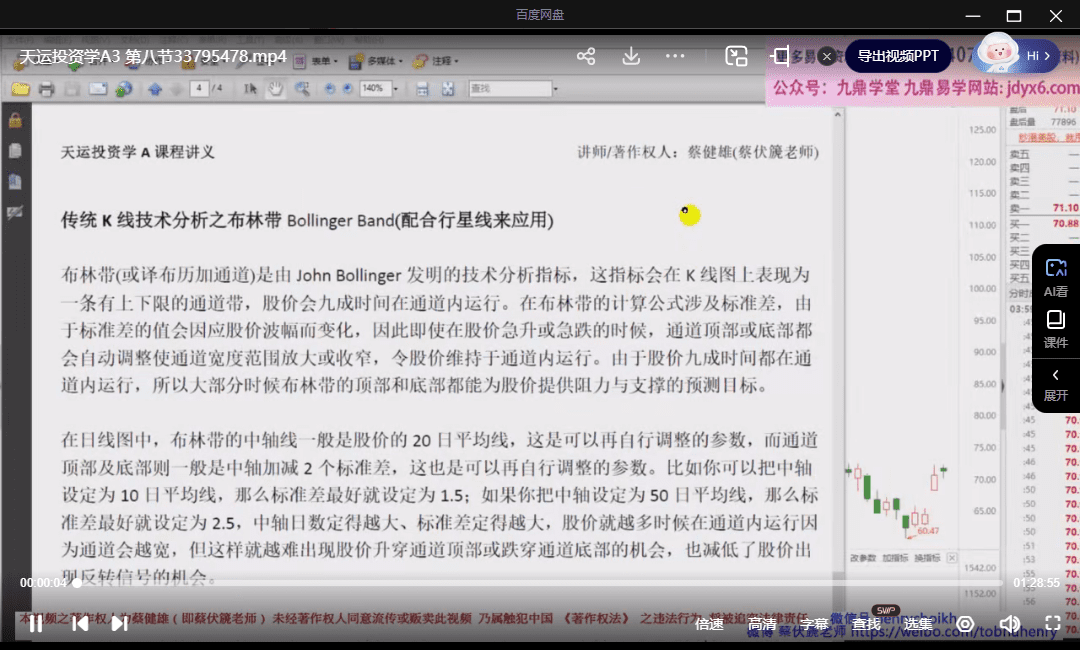1080x650 pixels.
Task: Enter fullscreen mode
Action: (1053, 624)
